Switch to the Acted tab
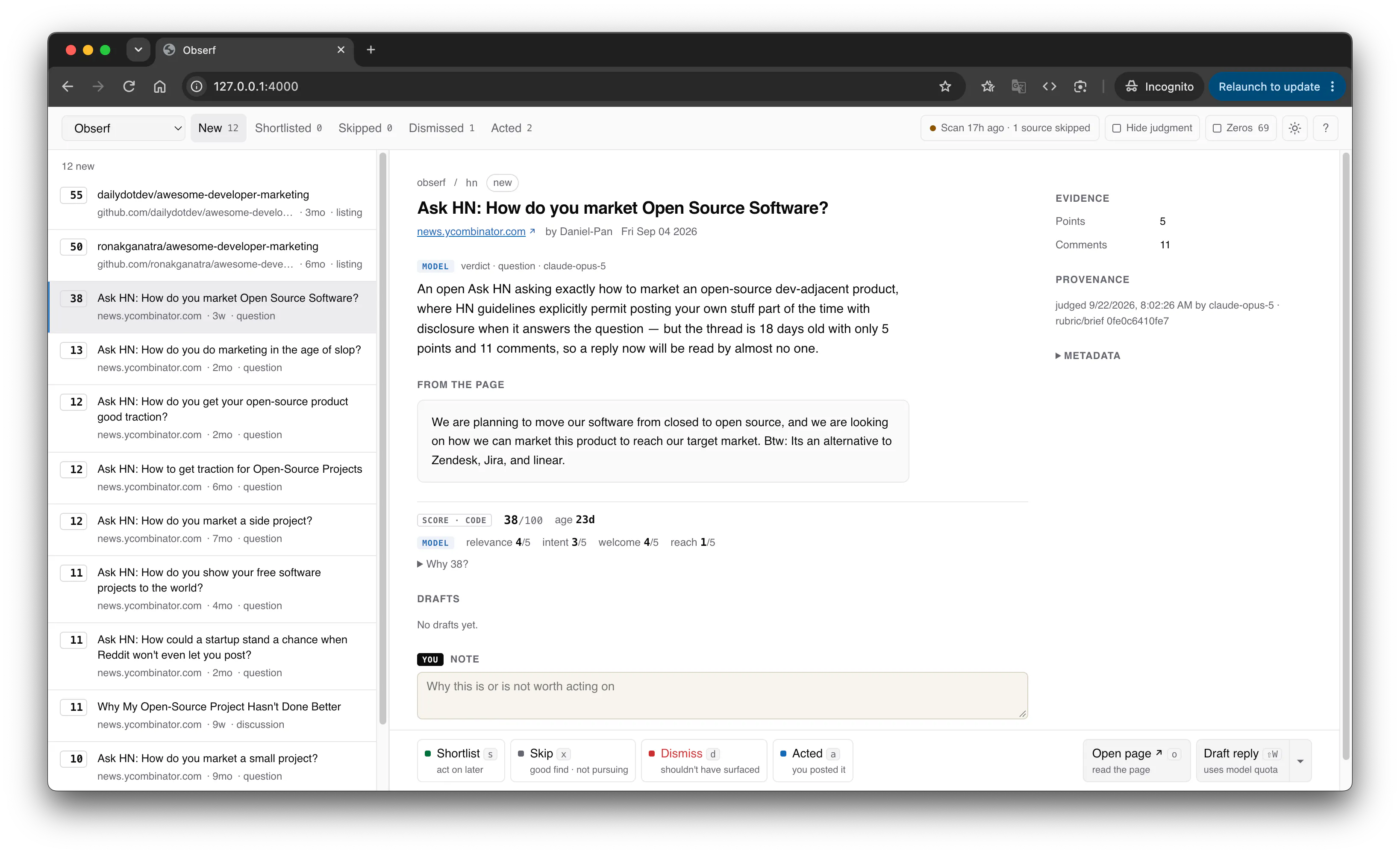This screenshot has width=1400, height=854. pos(512,128)
